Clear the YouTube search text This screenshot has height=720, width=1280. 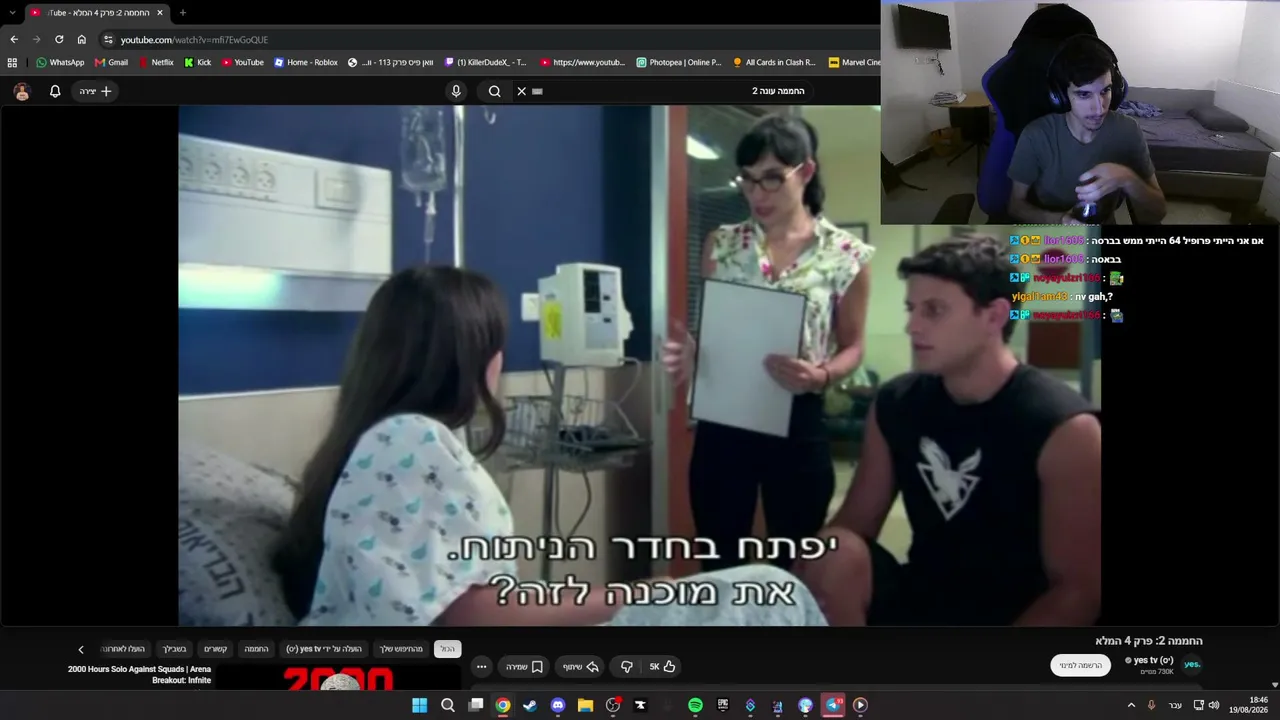(521, 91)
